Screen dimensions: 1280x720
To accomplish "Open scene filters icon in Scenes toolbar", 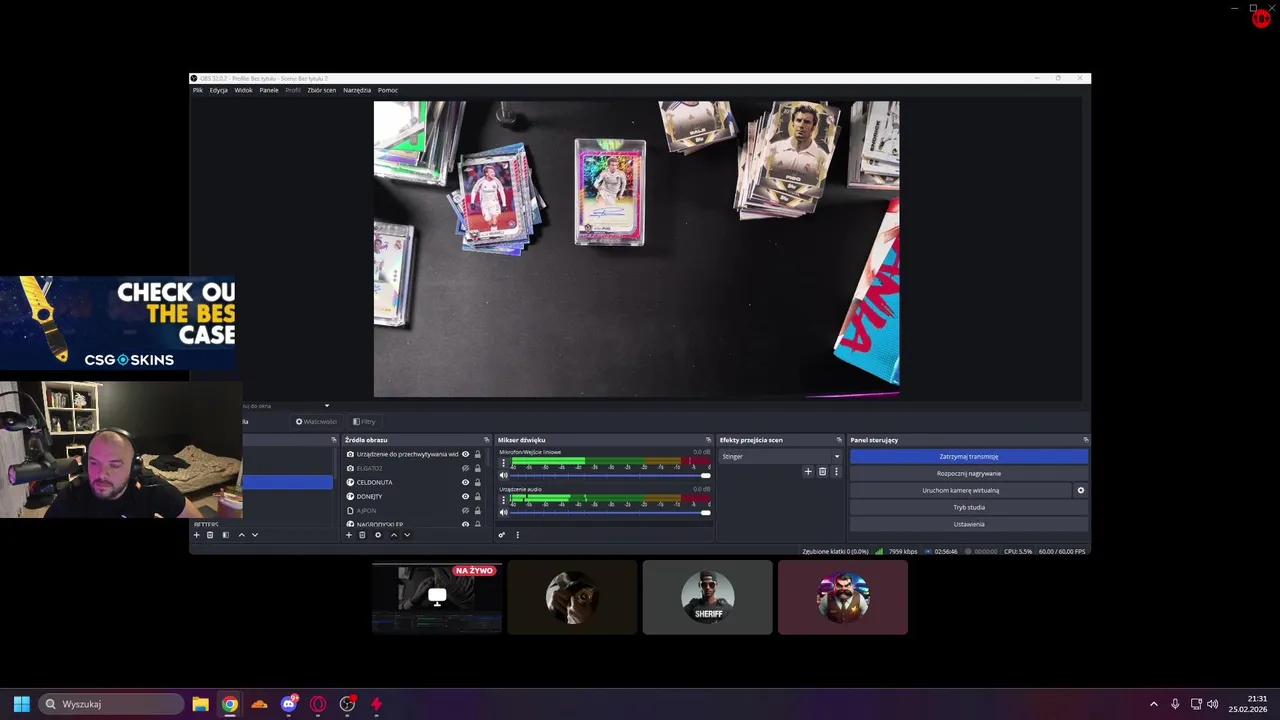I will click(x=225, y=535).
